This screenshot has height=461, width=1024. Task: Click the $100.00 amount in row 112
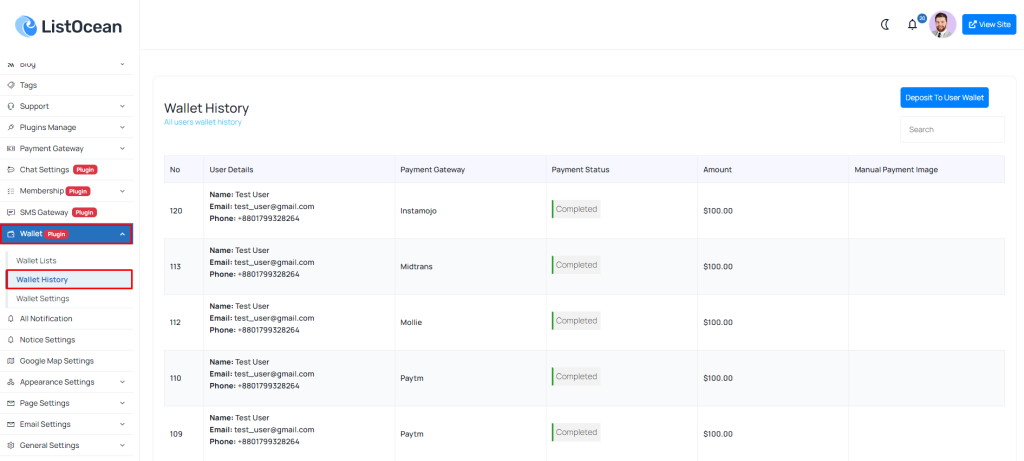pyautogui.click(x=718, y=323)
